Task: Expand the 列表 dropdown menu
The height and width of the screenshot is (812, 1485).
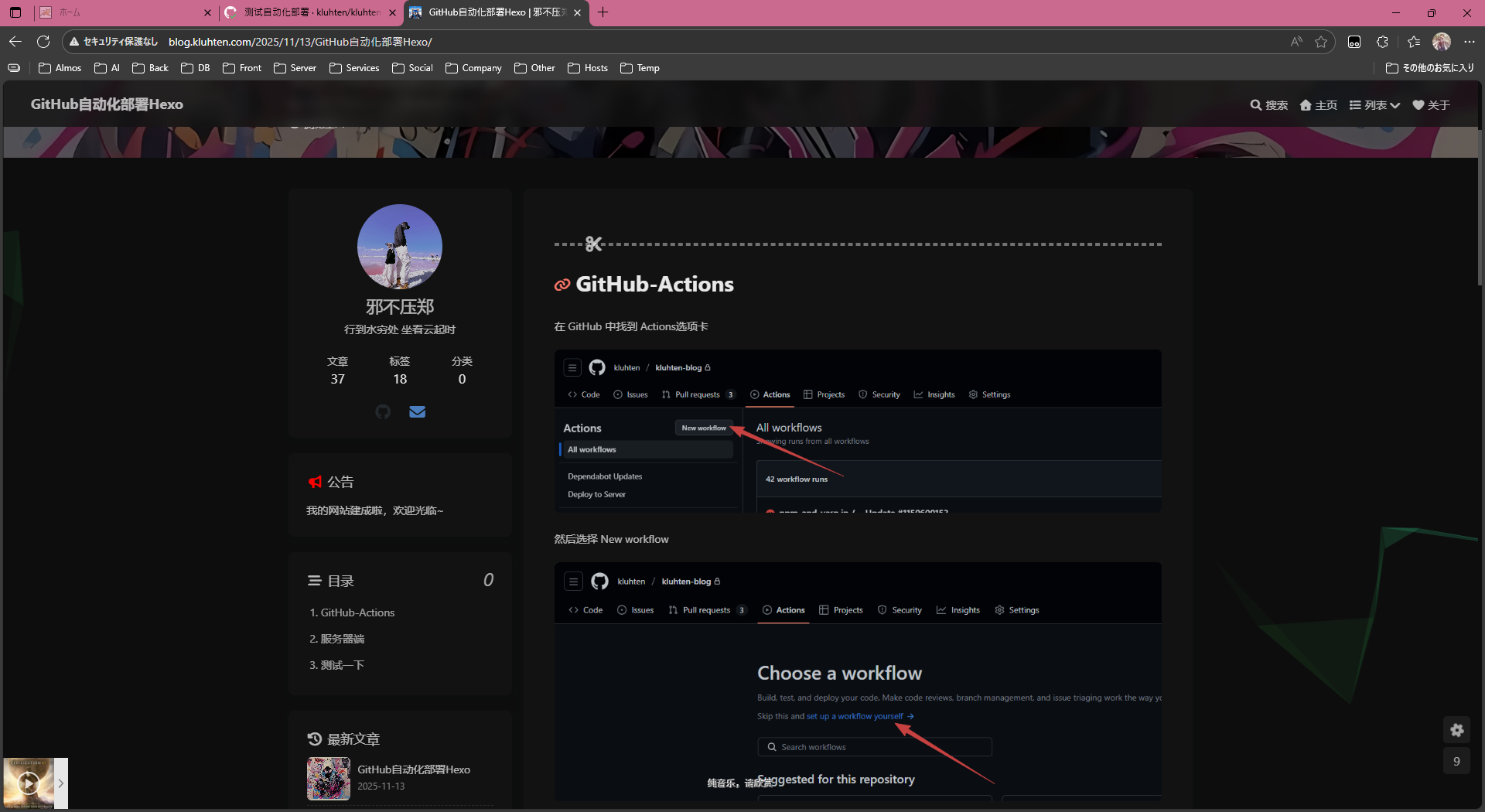Action: coord(1374,105)
